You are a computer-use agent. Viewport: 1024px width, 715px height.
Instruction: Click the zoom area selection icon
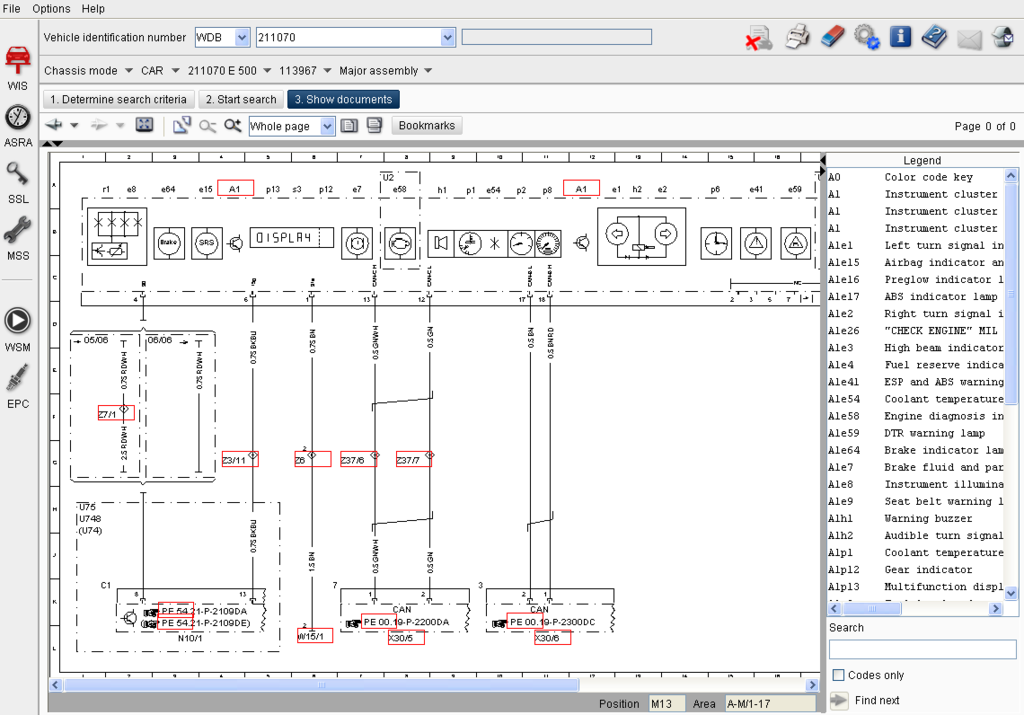point(182,125)
